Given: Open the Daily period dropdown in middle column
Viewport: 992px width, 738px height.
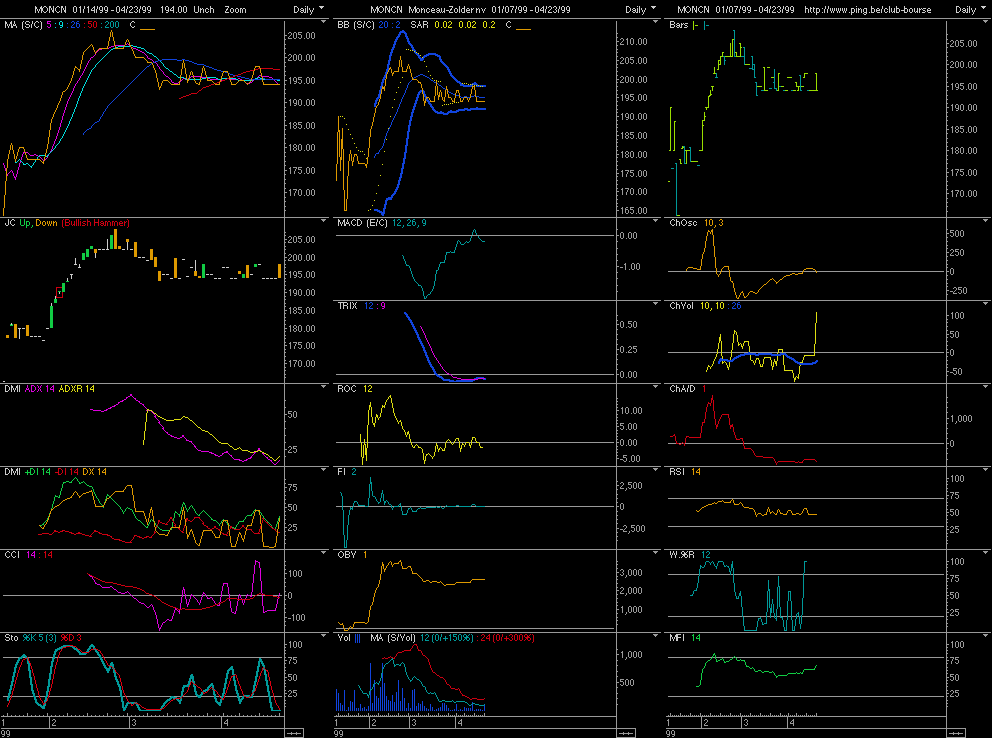Looking at the screenshot, I should [x=640, y=9].
